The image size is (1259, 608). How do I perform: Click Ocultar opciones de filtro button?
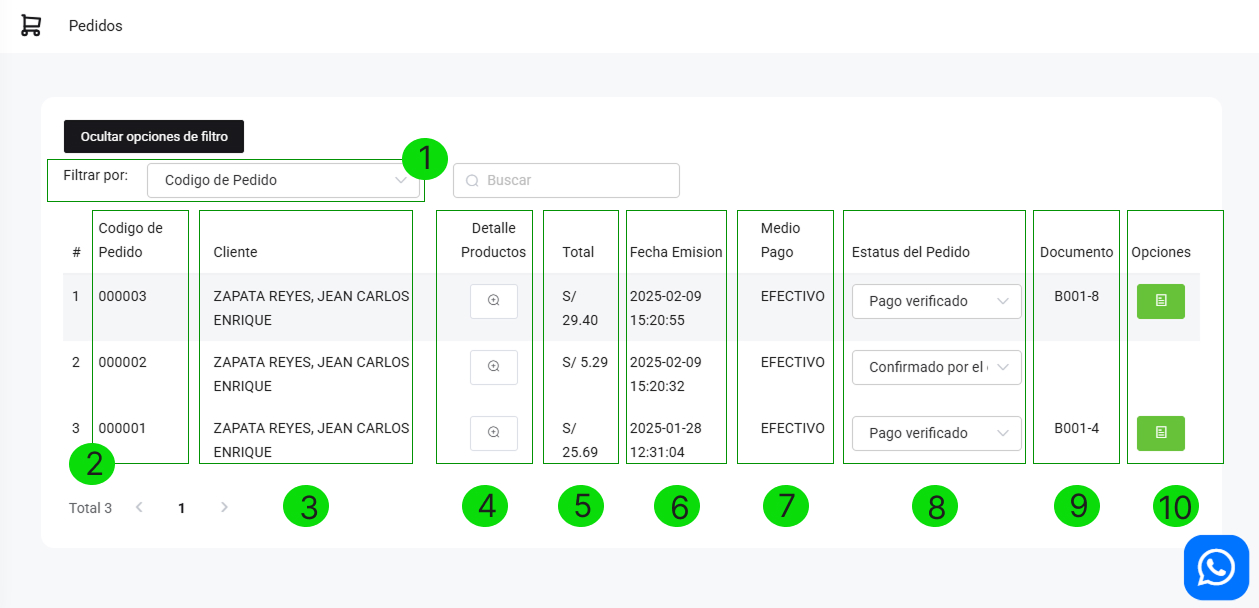154,136
